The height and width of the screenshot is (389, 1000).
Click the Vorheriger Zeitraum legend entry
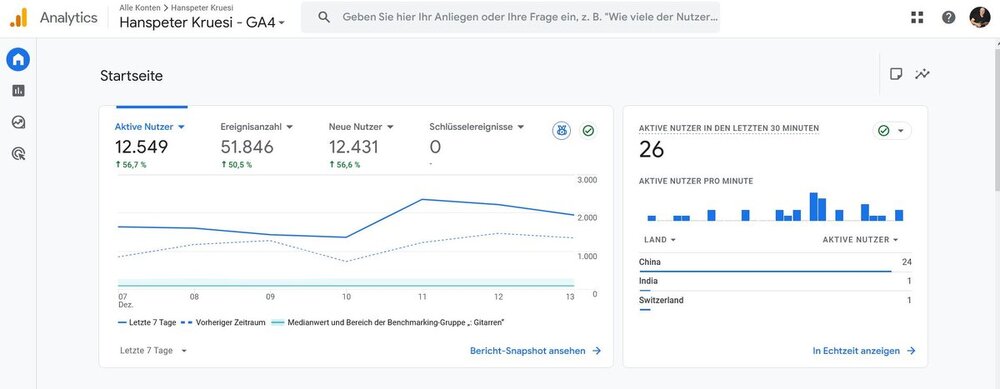click(223, 323)
